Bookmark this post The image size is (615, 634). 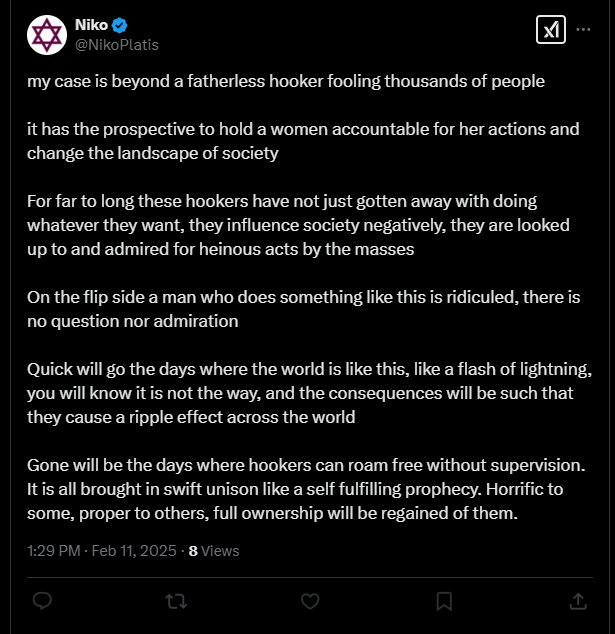(444, 601)
